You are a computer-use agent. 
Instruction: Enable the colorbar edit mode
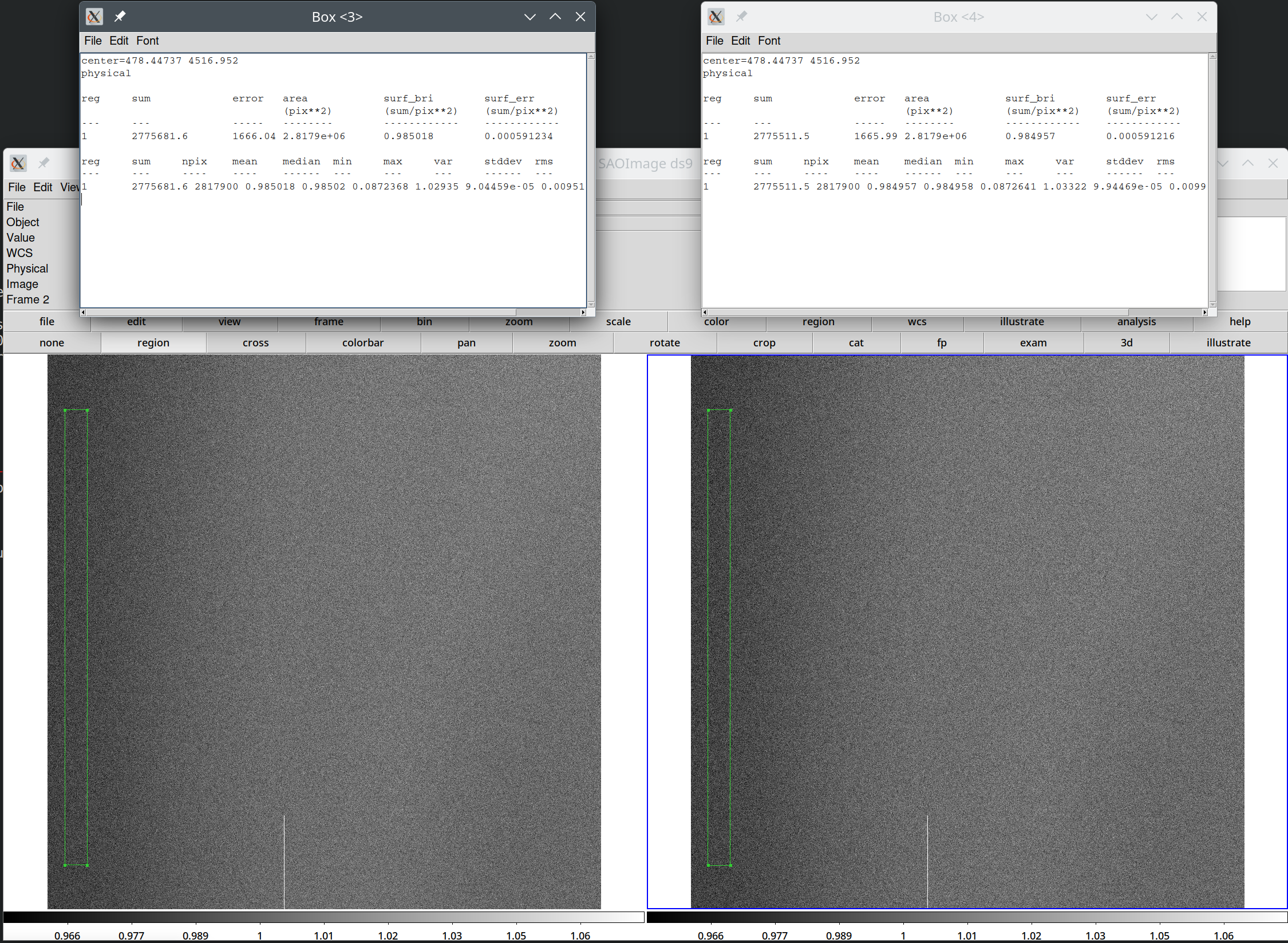tap(363, 343)
